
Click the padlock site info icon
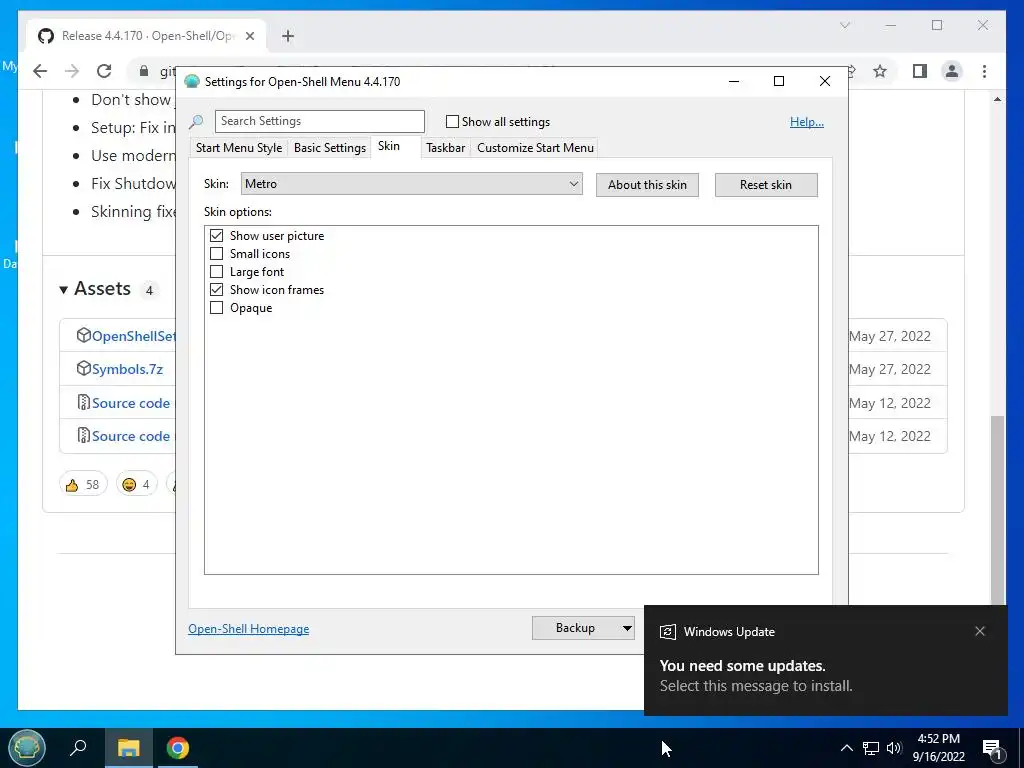click(x=144, y=71)
